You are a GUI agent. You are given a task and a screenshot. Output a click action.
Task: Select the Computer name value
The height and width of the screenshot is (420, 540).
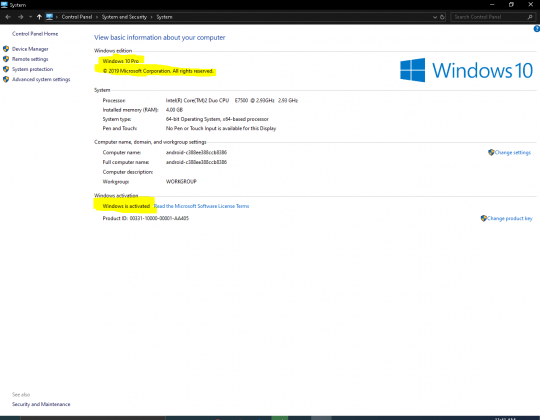coord(196,153)
